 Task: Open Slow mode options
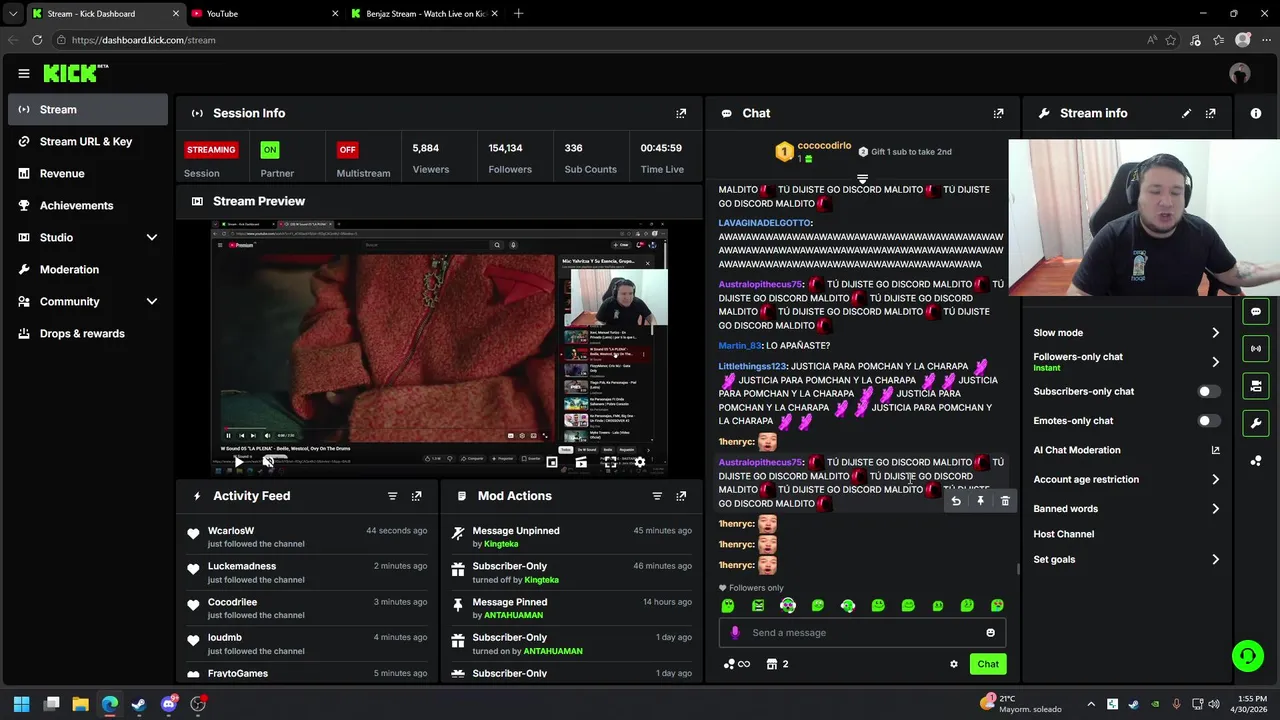[x=1126, y=333]
